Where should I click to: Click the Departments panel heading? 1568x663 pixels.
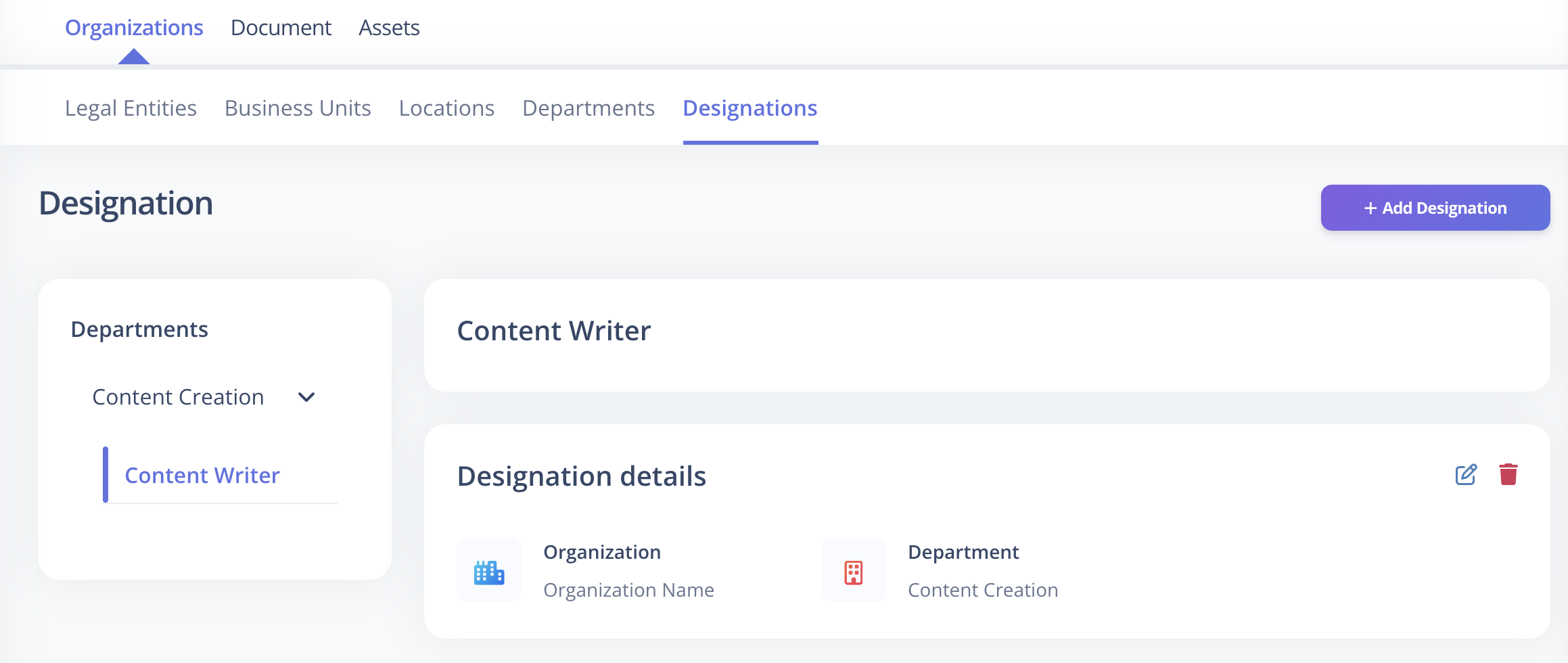click(139, 329)
